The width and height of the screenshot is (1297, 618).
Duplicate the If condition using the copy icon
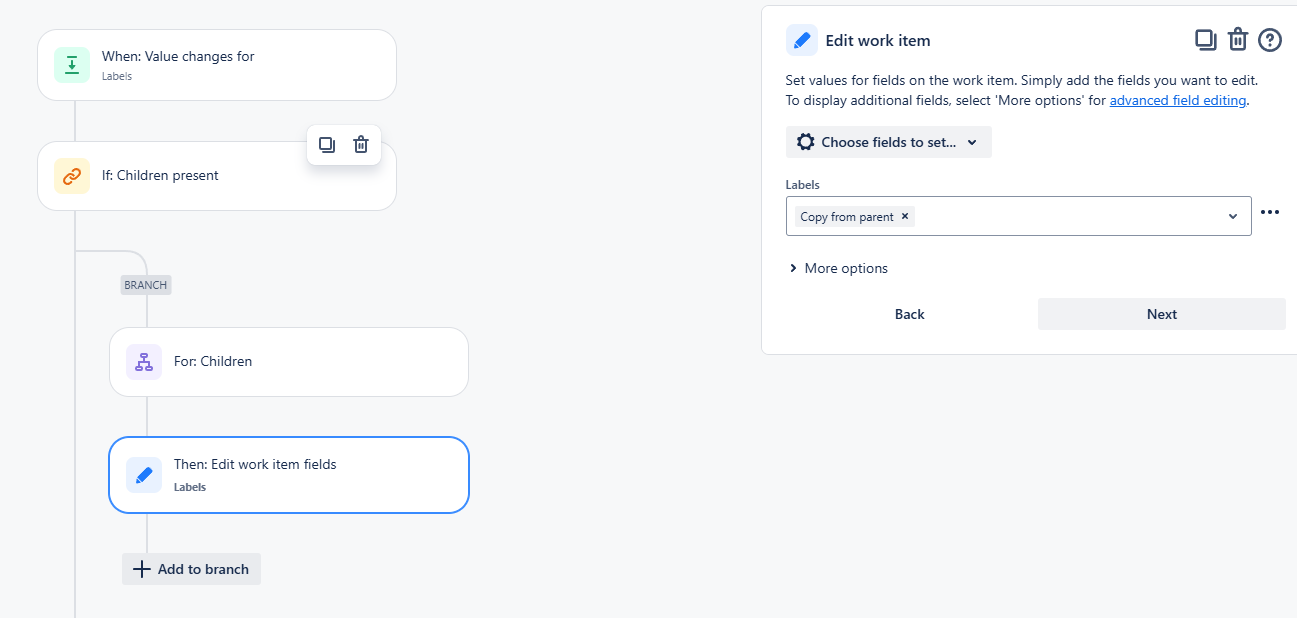click(x=326, y=144)
